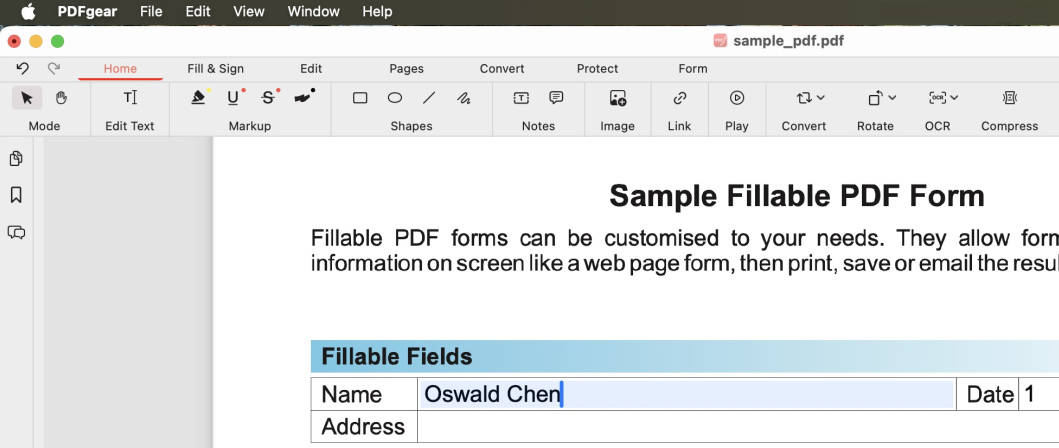Click the Edit Text tool
This screenshot has width=1059, height=448.
point(130,98)
